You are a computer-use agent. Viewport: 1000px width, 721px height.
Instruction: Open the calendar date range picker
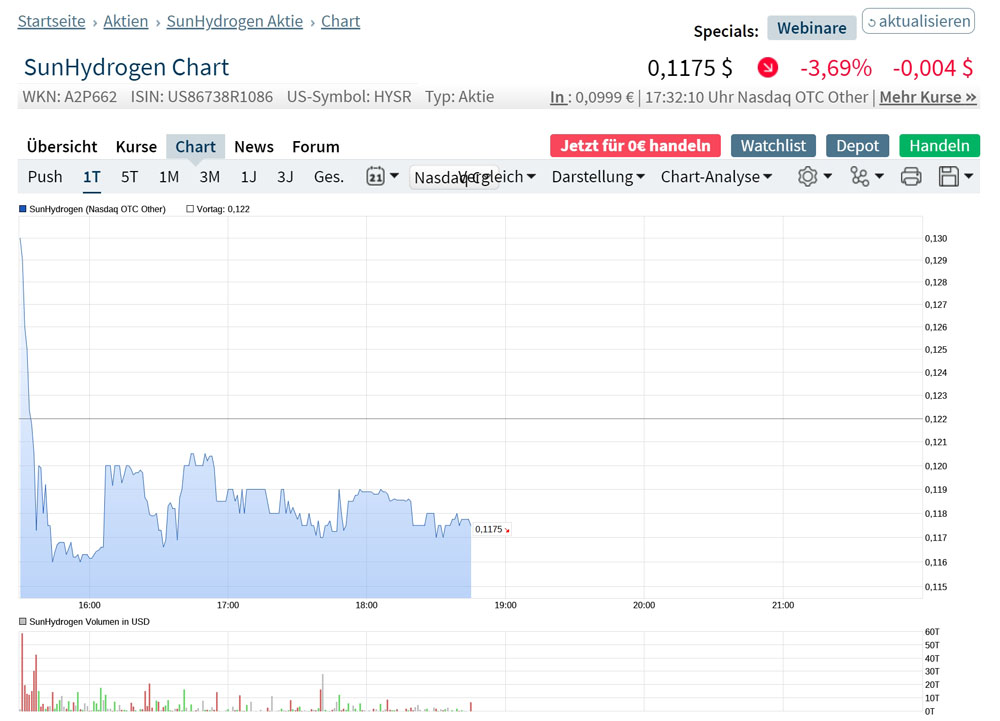click(382, 177)
